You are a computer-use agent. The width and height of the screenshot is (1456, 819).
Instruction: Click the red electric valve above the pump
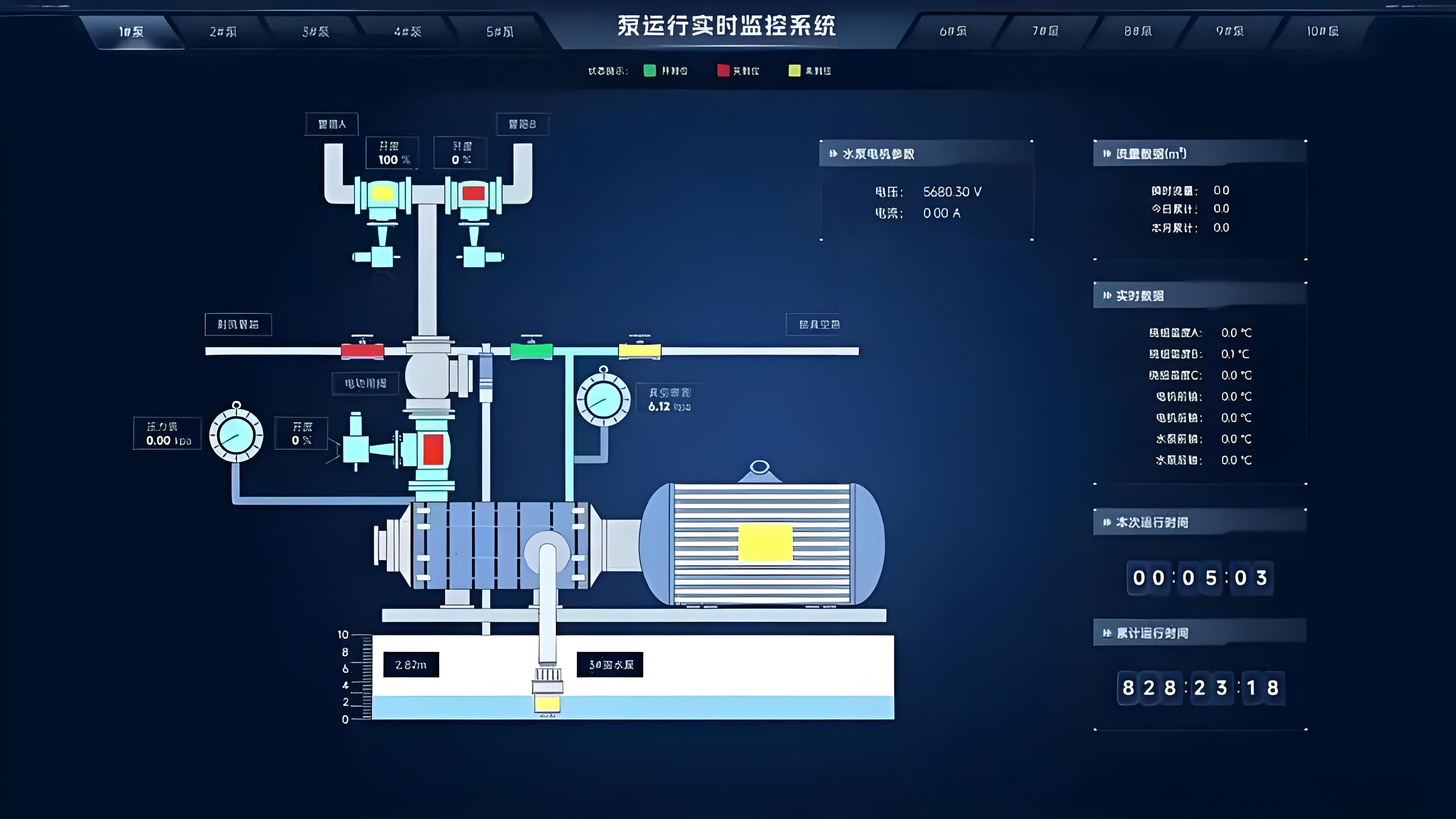(433, 449)
